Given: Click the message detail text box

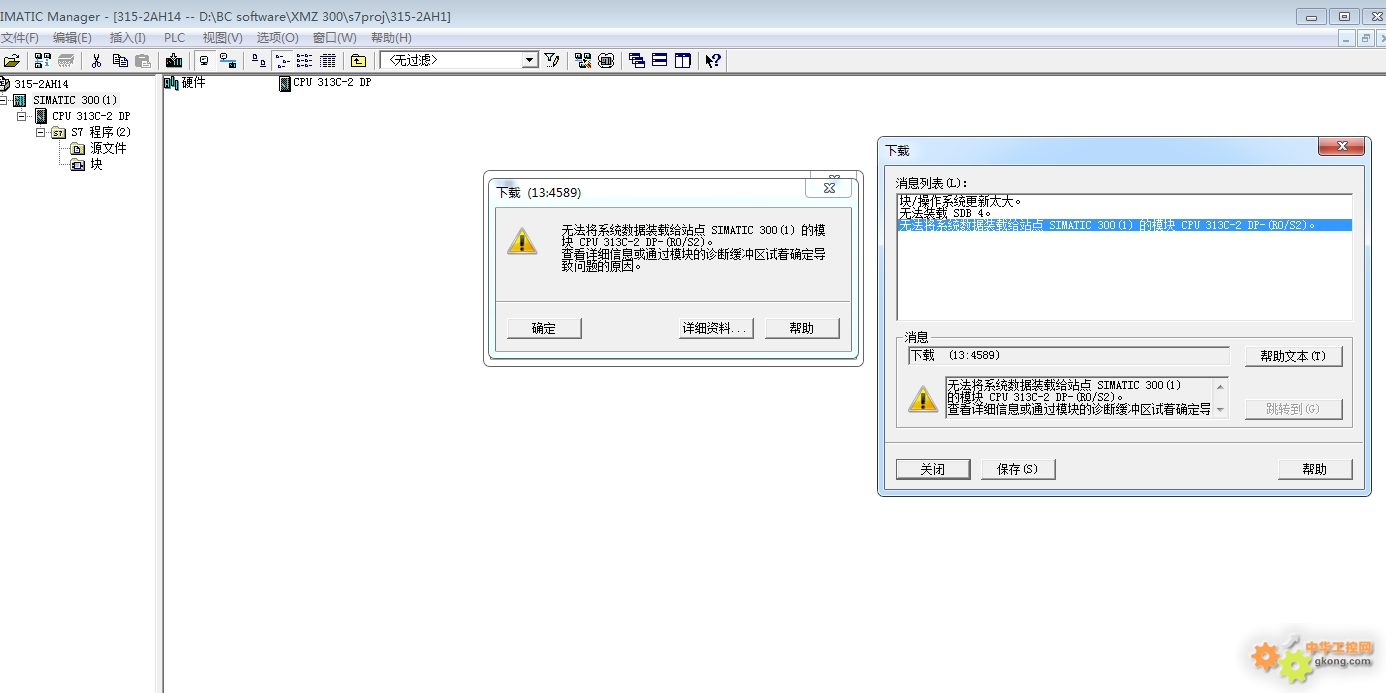Looking at the screenshot, I should pyautogui.click(x=1086, y=397).
